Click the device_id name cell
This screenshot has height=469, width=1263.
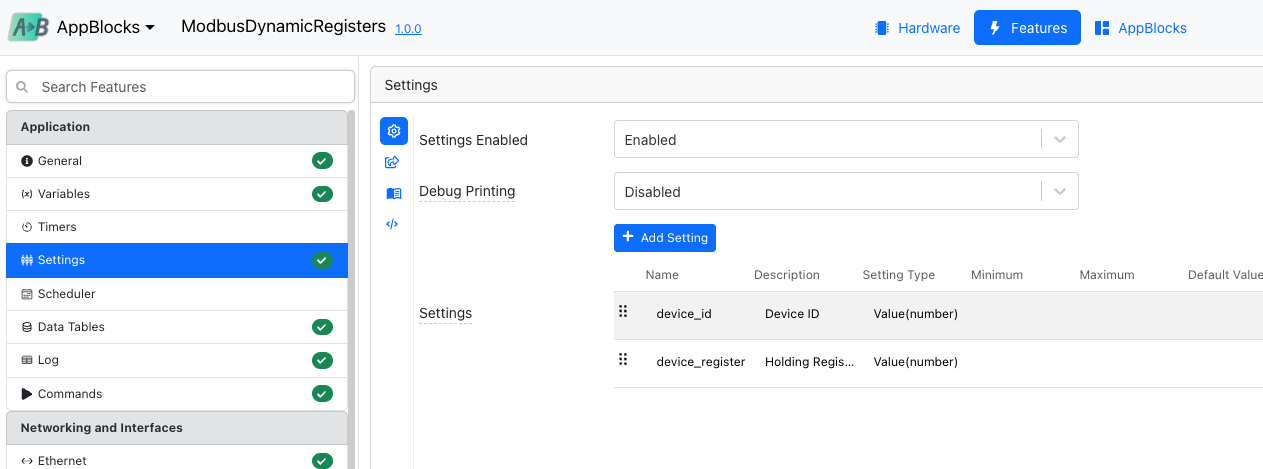(684, 314)
